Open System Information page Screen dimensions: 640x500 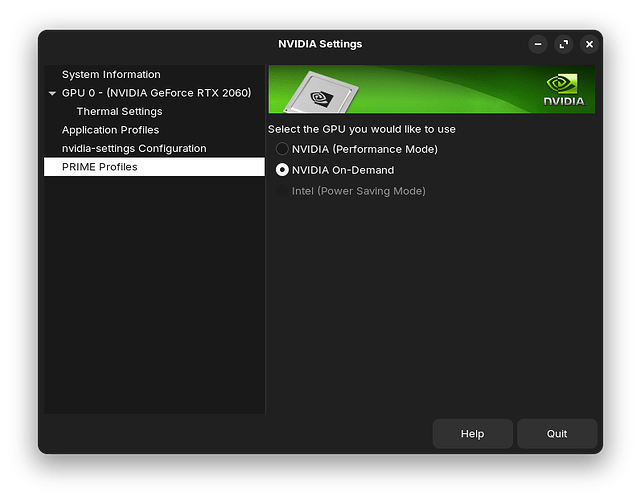[154, 74]
